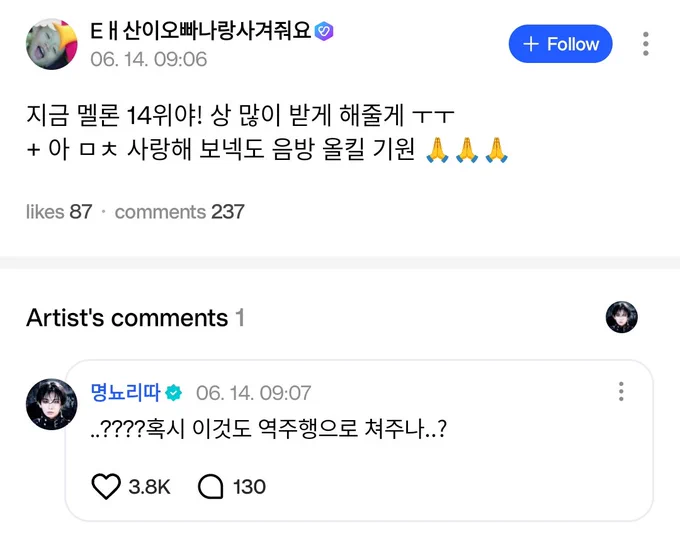Open the artist avatar beside the comment

pyautogui.click(x=52, y=404)
